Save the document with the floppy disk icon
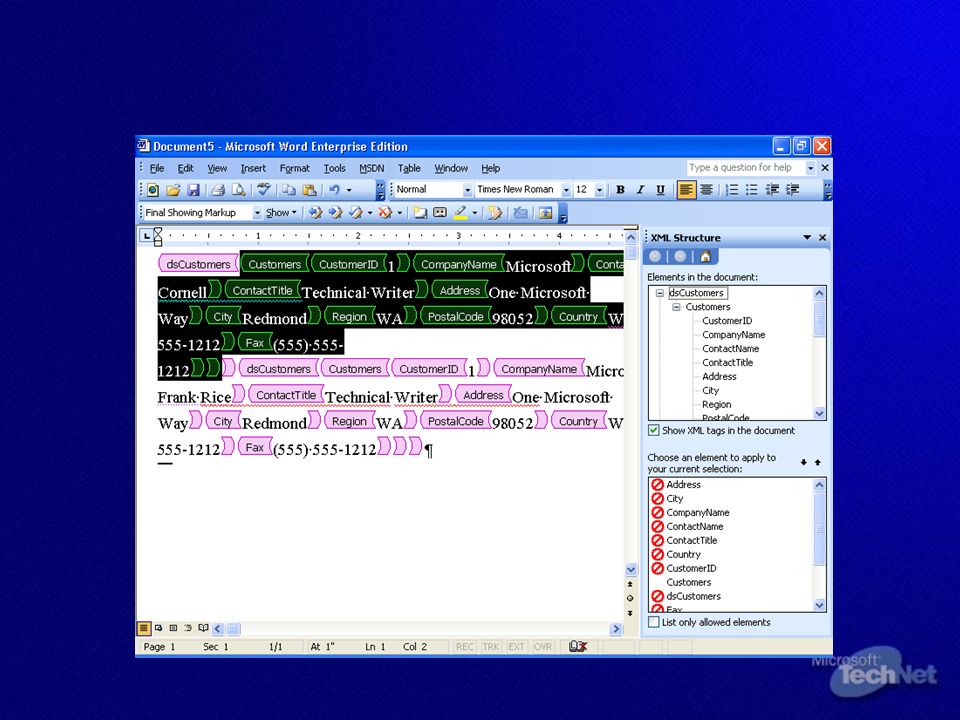This screenshot has height=720, width=960. tap(193, 190)
